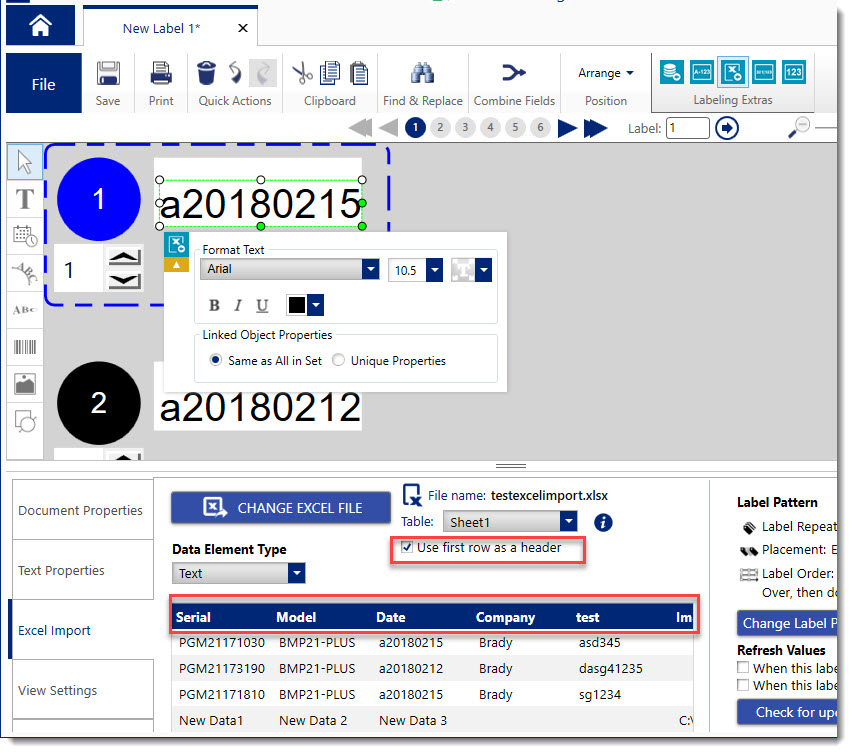The height and width of the screenshot is (753, 852).
Task: Switch to the Document Properties tab
Action: pyautogui.click(x=81, y=510)
